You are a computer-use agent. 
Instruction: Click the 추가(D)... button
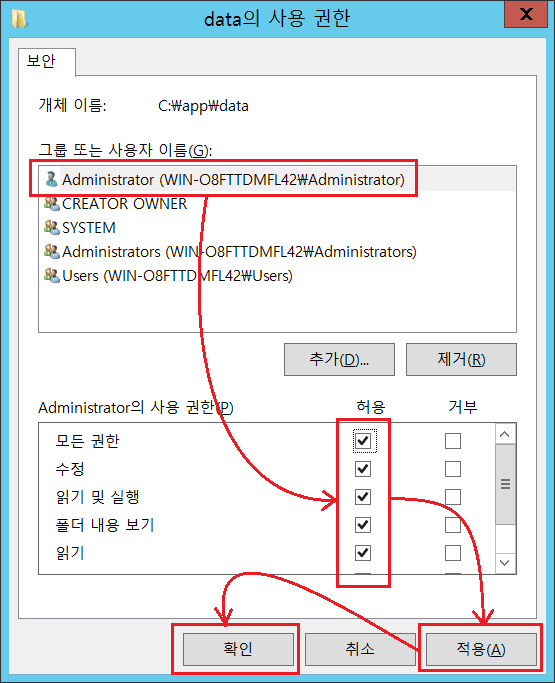pyautogui.click(x=339, y=359)
